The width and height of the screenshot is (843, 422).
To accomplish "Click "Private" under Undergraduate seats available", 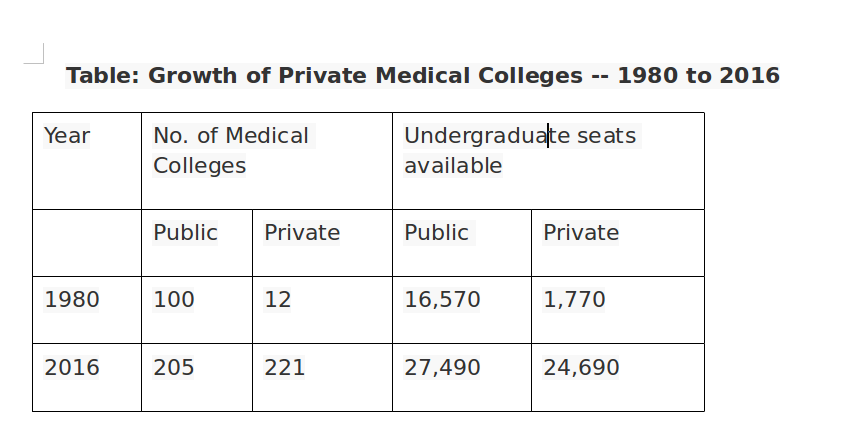I will pos(581,233).
